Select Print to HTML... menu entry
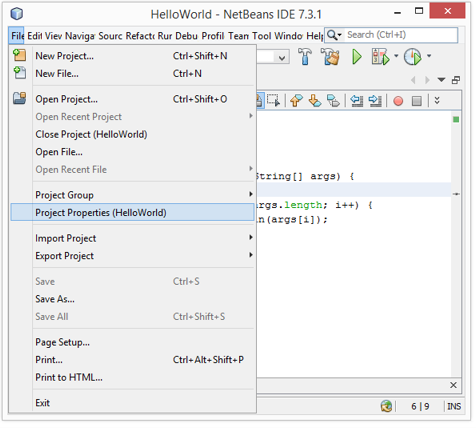Viewport: 476px width, 428px height. 132,377
